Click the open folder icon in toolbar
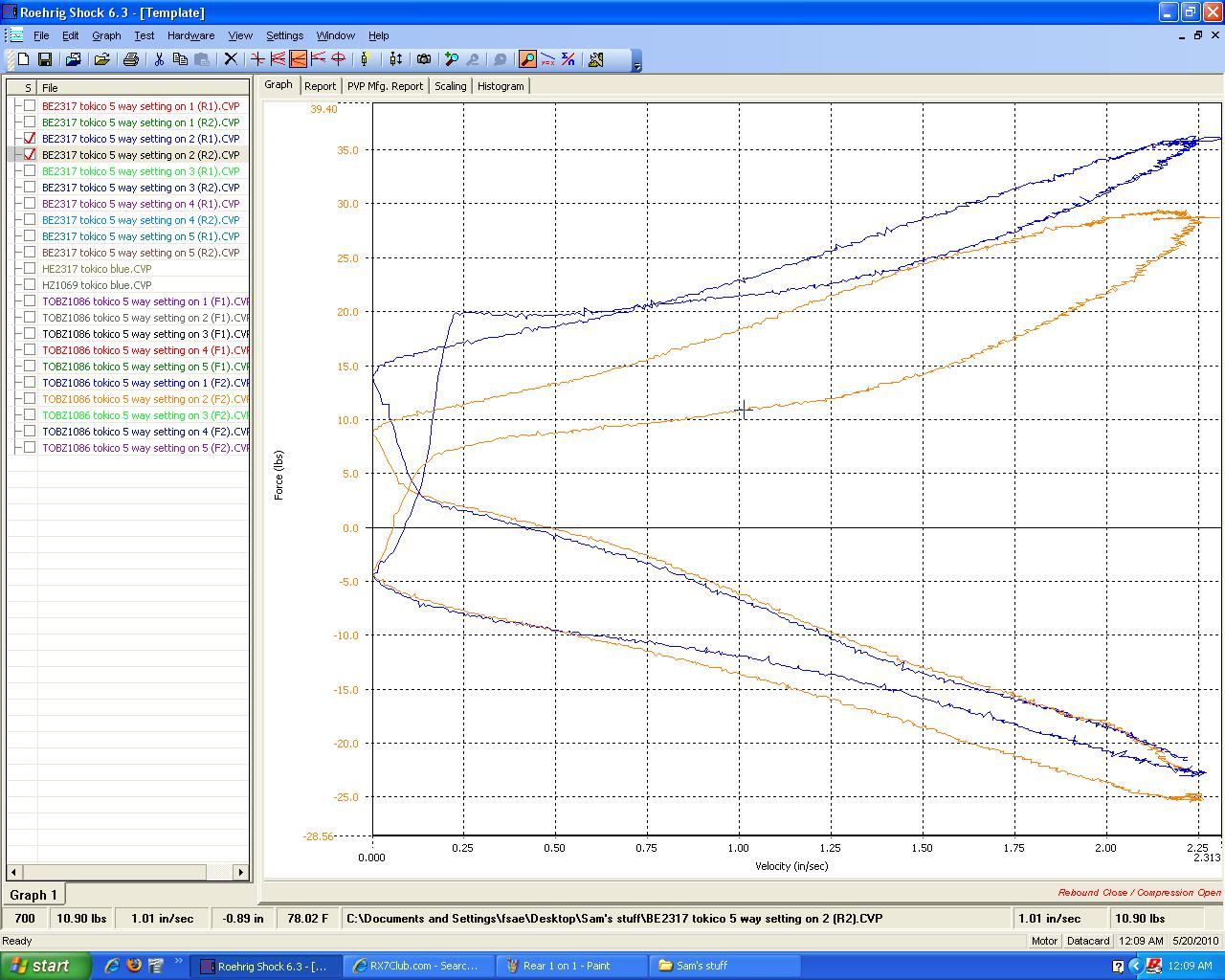The height and width of the screenshot is (980, 1225). coord(101,59)
